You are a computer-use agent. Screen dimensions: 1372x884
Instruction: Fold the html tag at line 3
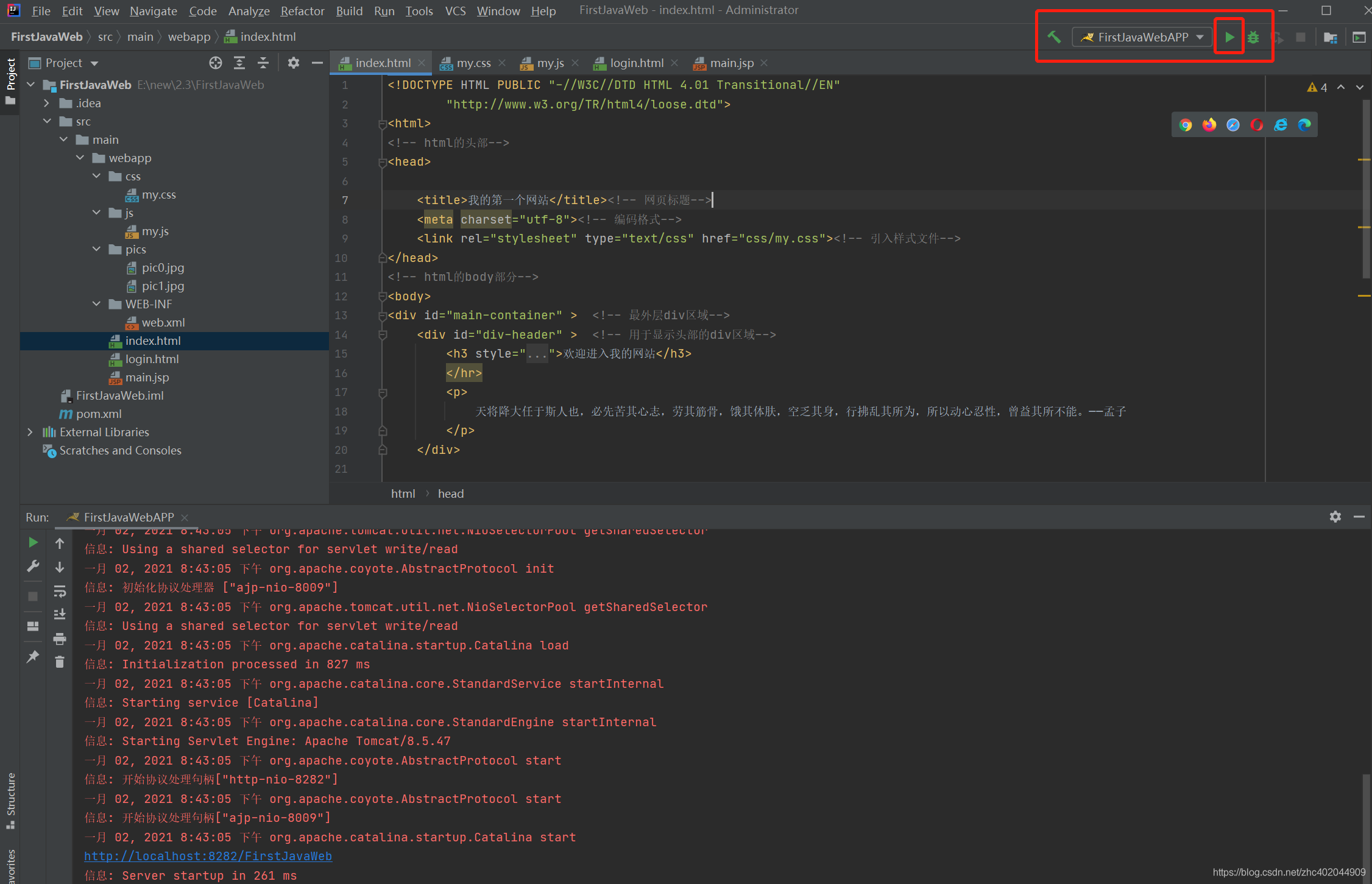[x=383, y=124]
